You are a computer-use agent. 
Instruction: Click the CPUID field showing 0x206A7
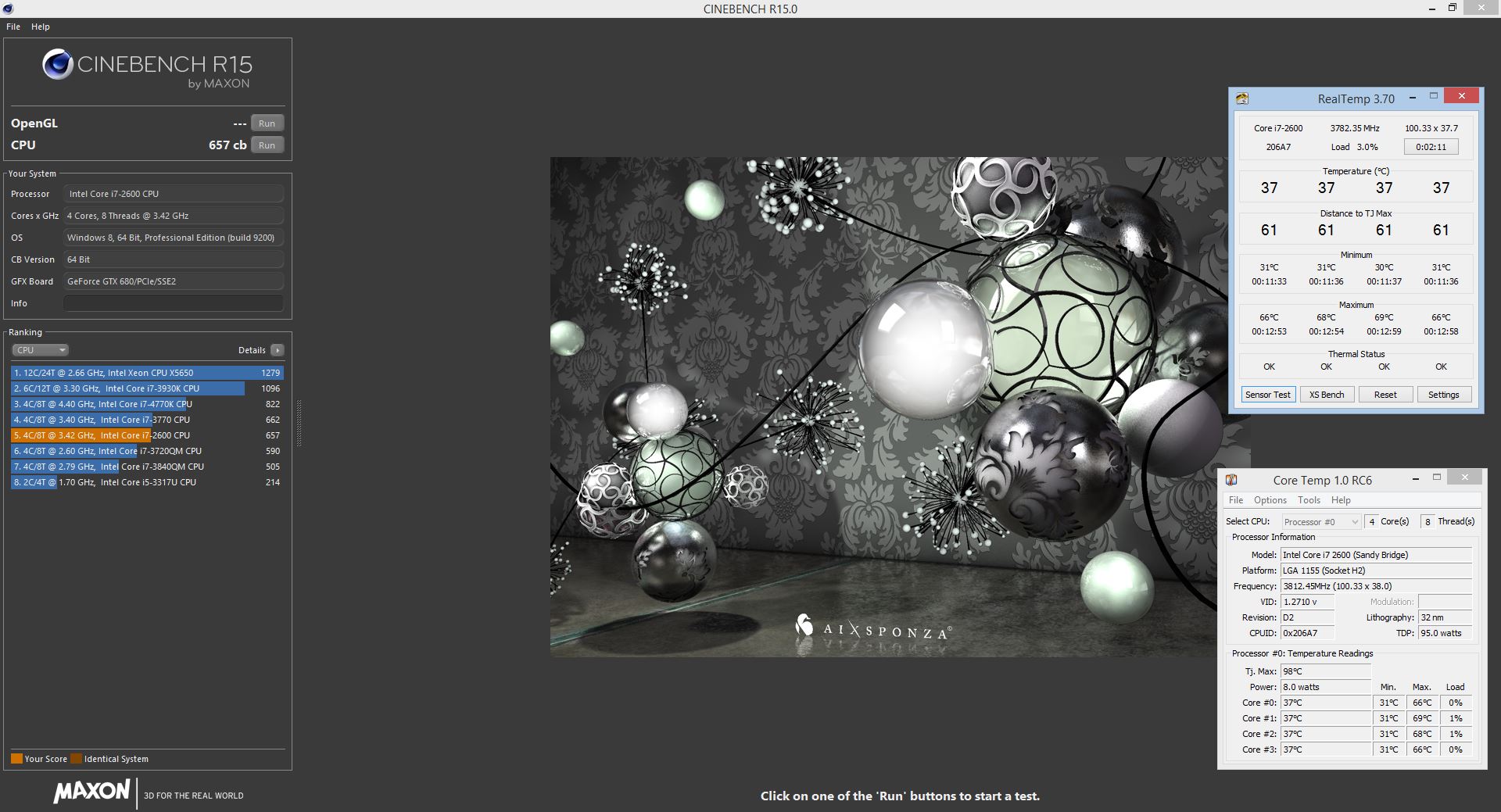1307,633
